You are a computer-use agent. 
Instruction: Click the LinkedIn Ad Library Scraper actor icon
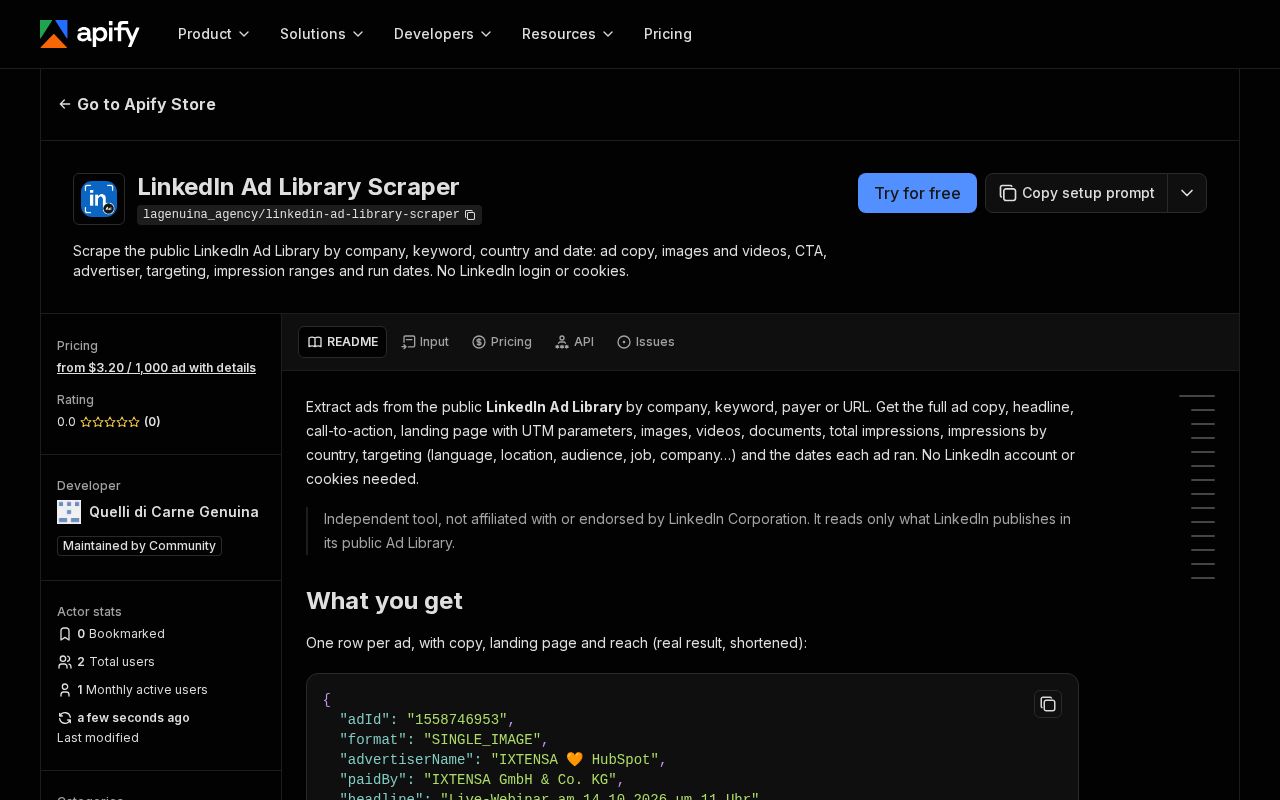point(99,199)
